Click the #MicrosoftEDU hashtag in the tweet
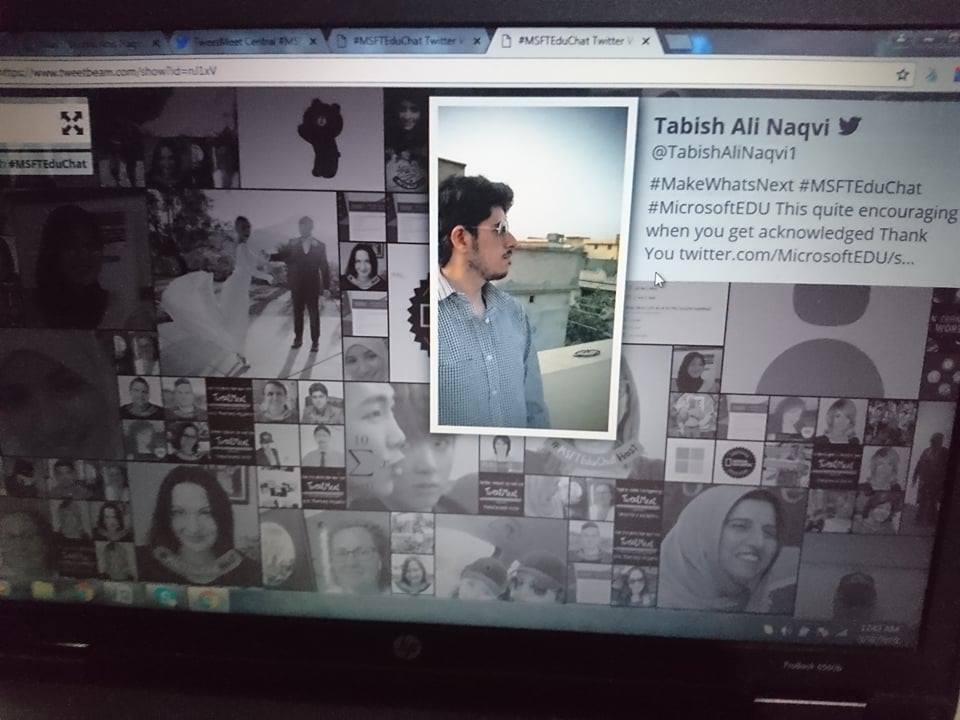The image size is (960, 720). click(x=708, y=208)
